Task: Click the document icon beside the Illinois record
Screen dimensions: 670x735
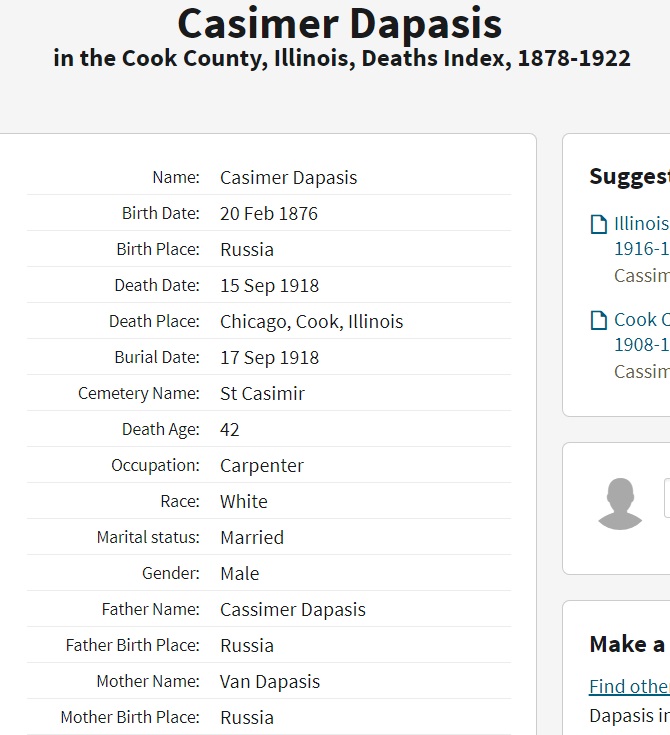Action: click(x=599, y=224)
